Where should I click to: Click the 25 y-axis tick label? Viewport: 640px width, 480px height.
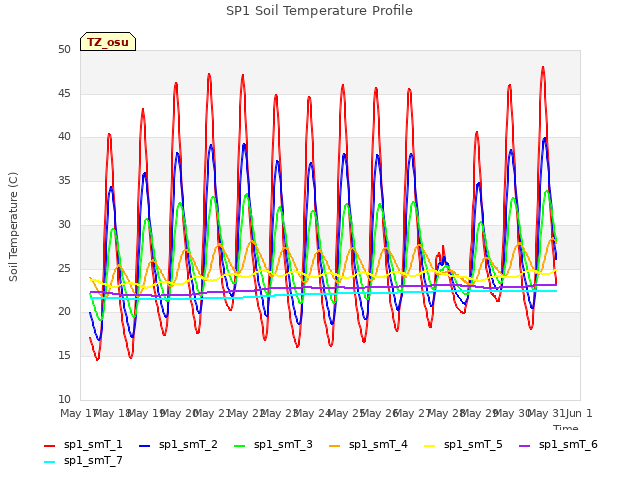pyautogui.click(x=64, y=269)
